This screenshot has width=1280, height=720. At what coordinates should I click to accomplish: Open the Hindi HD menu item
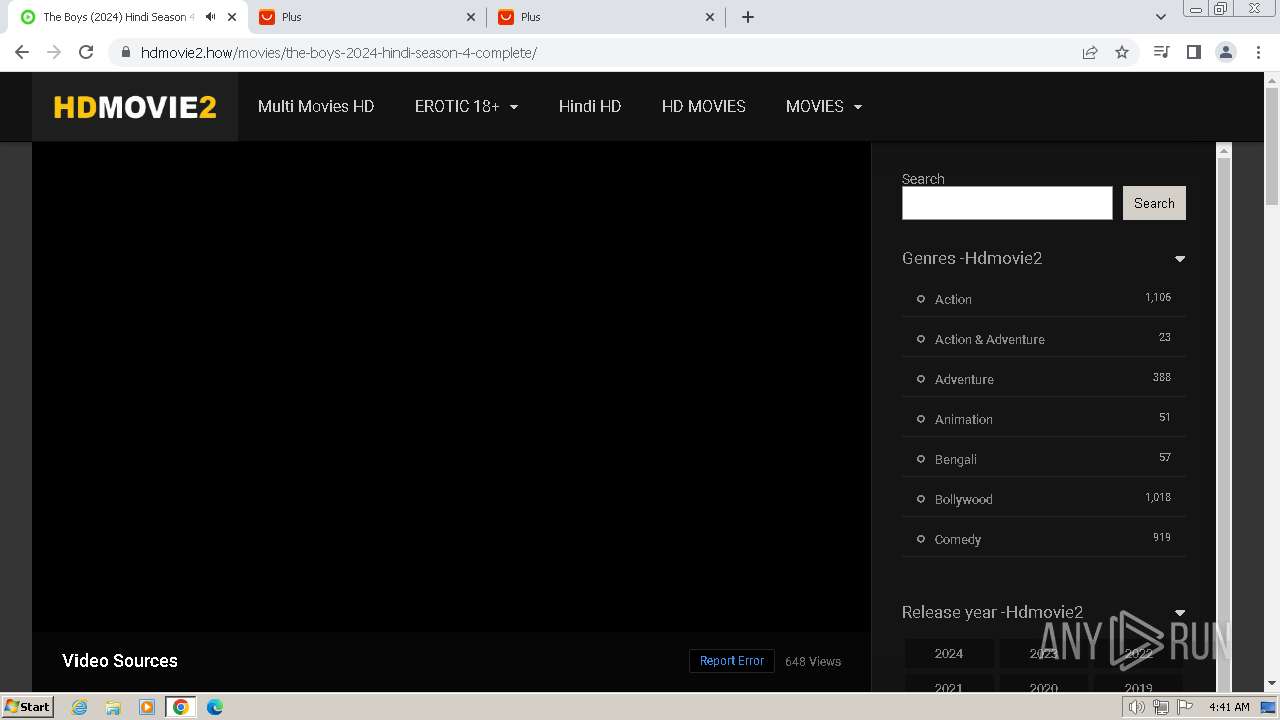[590, 106]
